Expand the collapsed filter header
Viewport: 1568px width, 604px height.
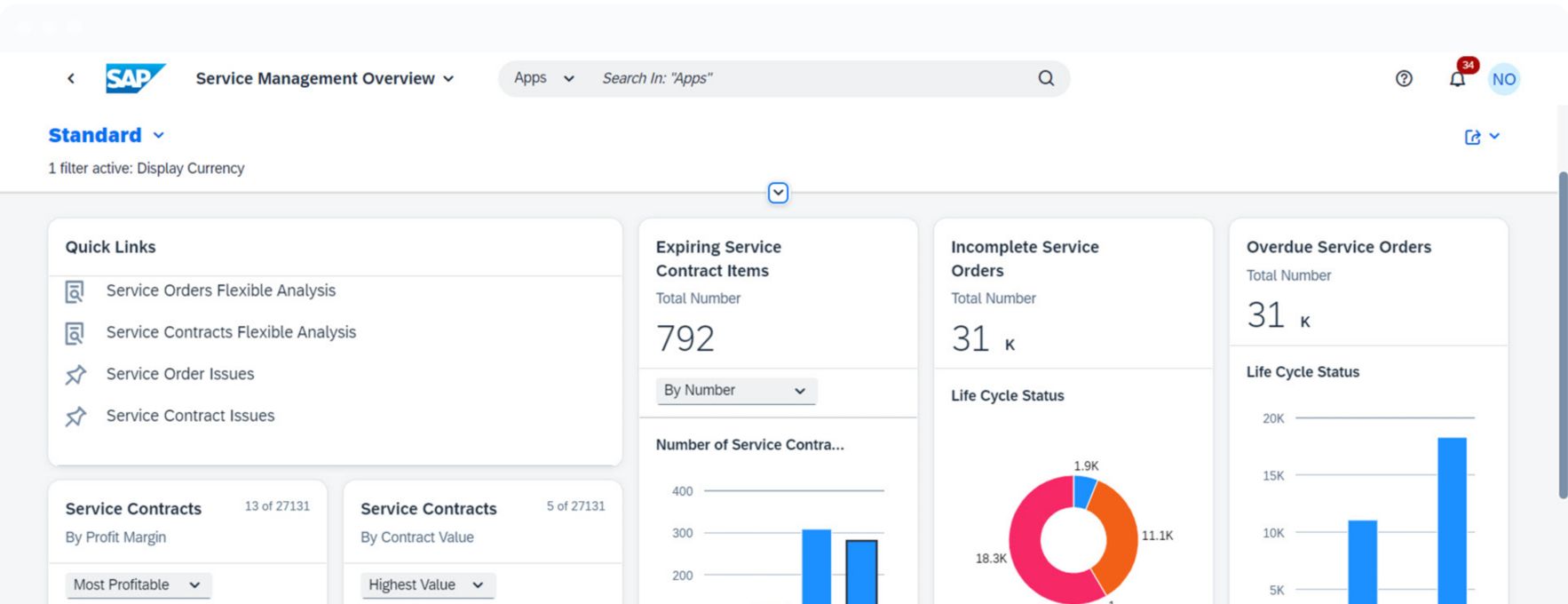click(x=778, y=193)
